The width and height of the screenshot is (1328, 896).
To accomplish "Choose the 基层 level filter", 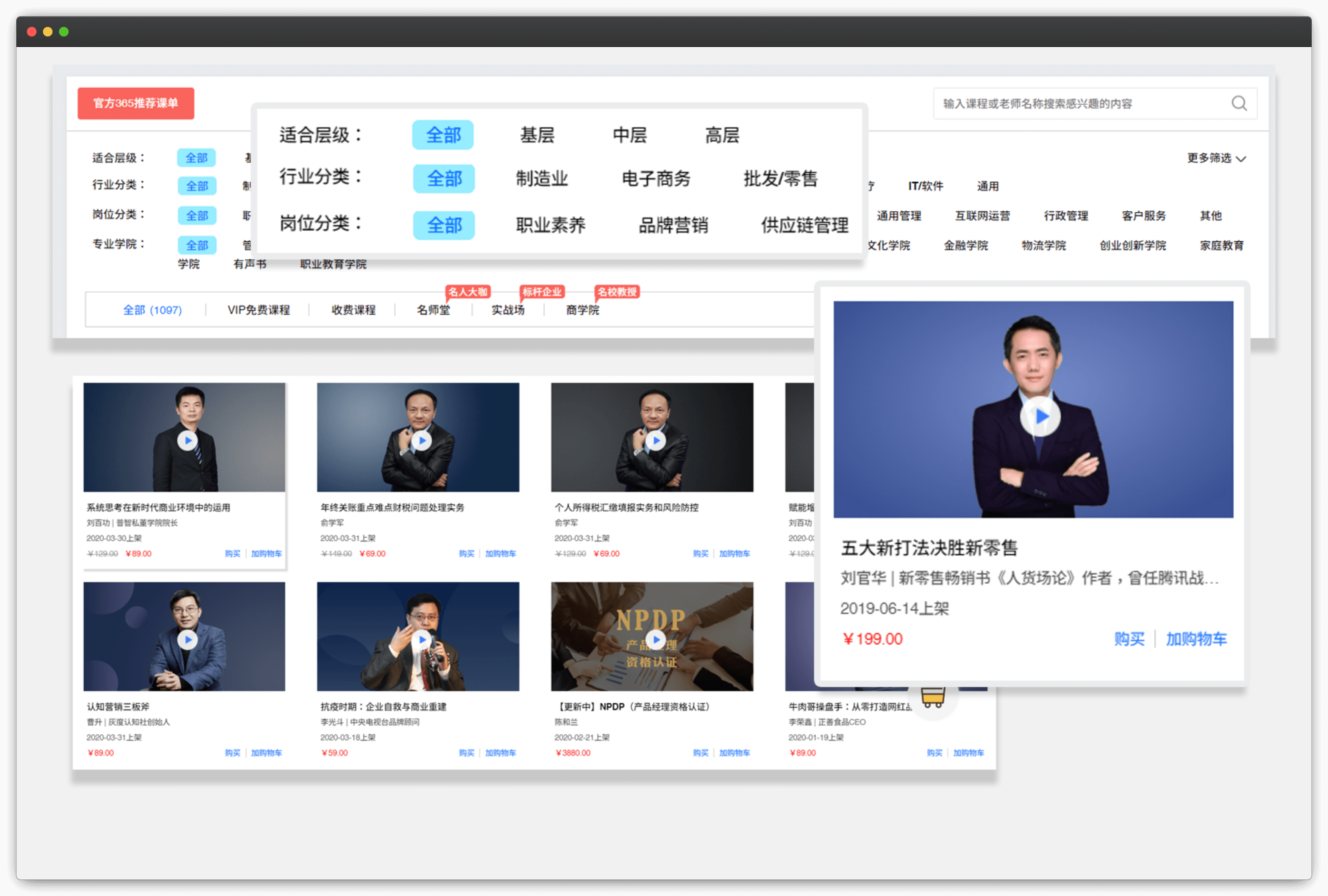I will (537, 135).
